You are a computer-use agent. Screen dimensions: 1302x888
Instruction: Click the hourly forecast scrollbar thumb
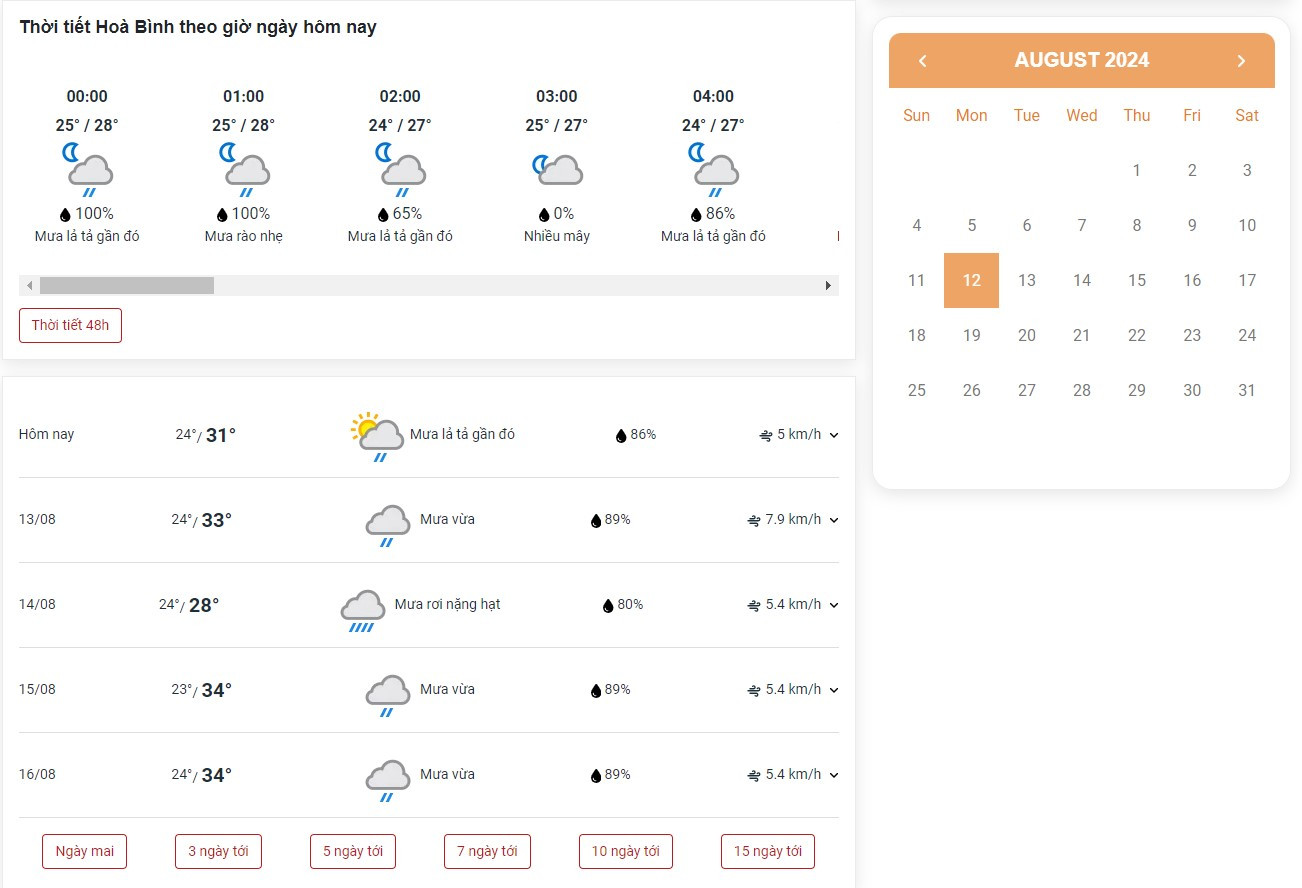[127, 286]
